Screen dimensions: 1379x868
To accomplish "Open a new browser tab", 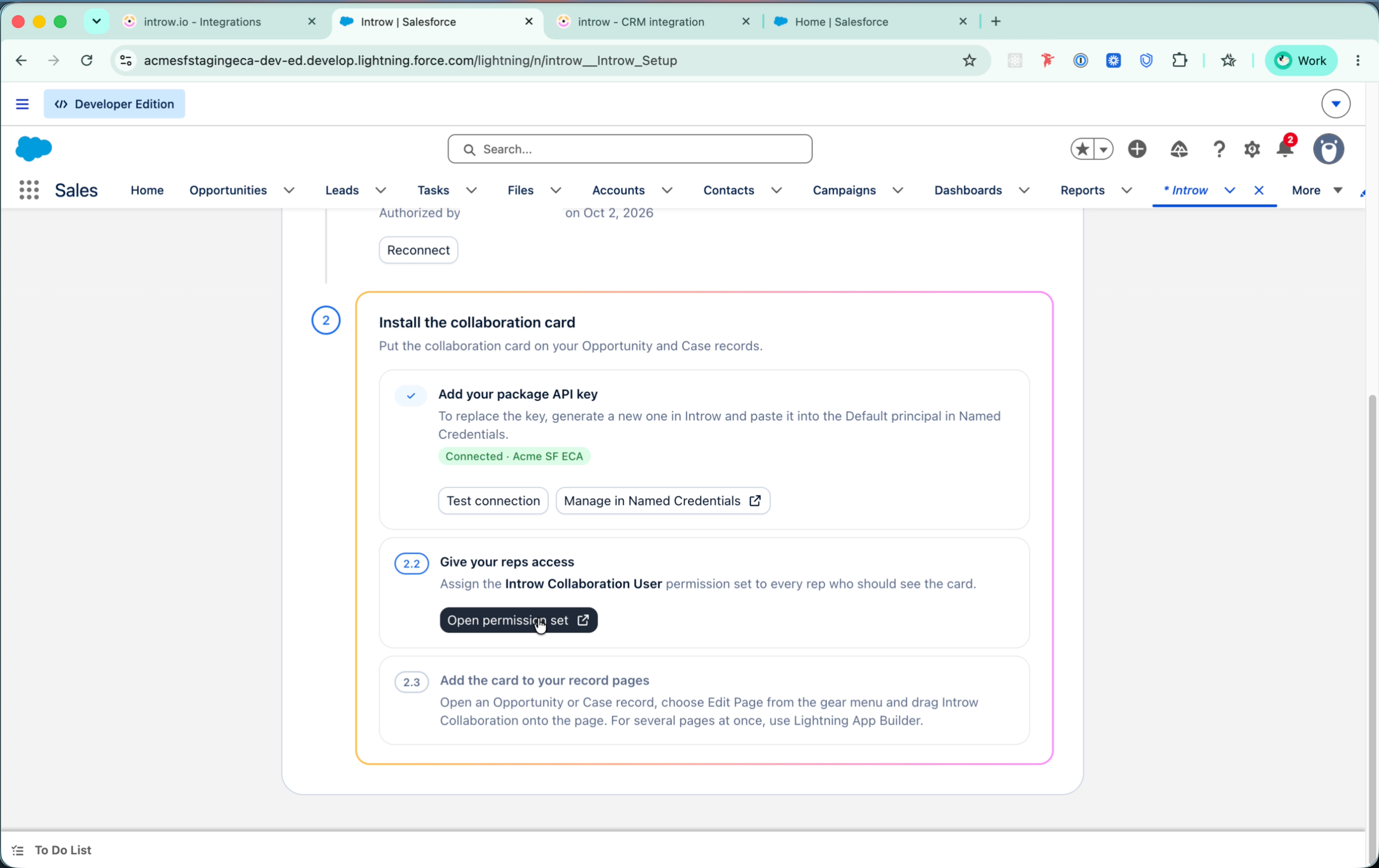I will [x=996, y=21].
